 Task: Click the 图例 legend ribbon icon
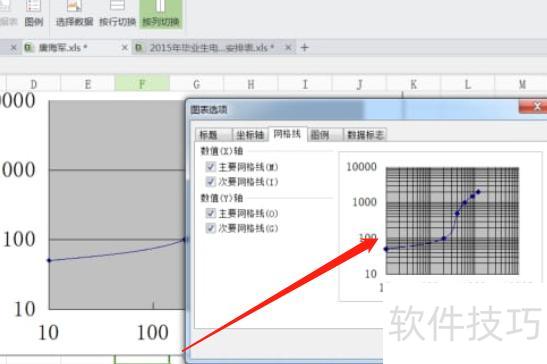[33, 14]
